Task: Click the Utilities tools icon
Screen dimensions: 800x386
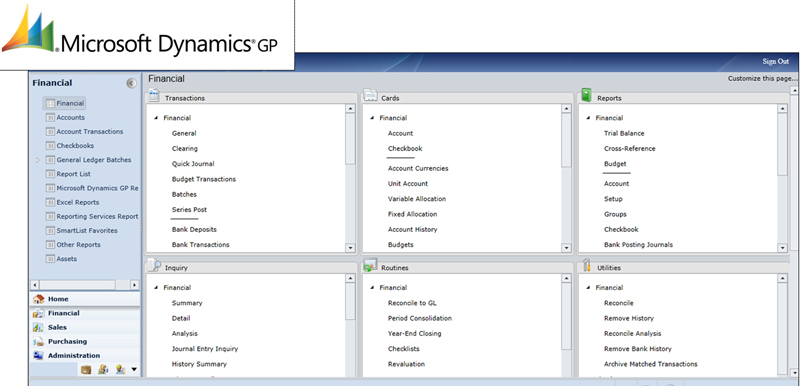Action: [586, 266]
